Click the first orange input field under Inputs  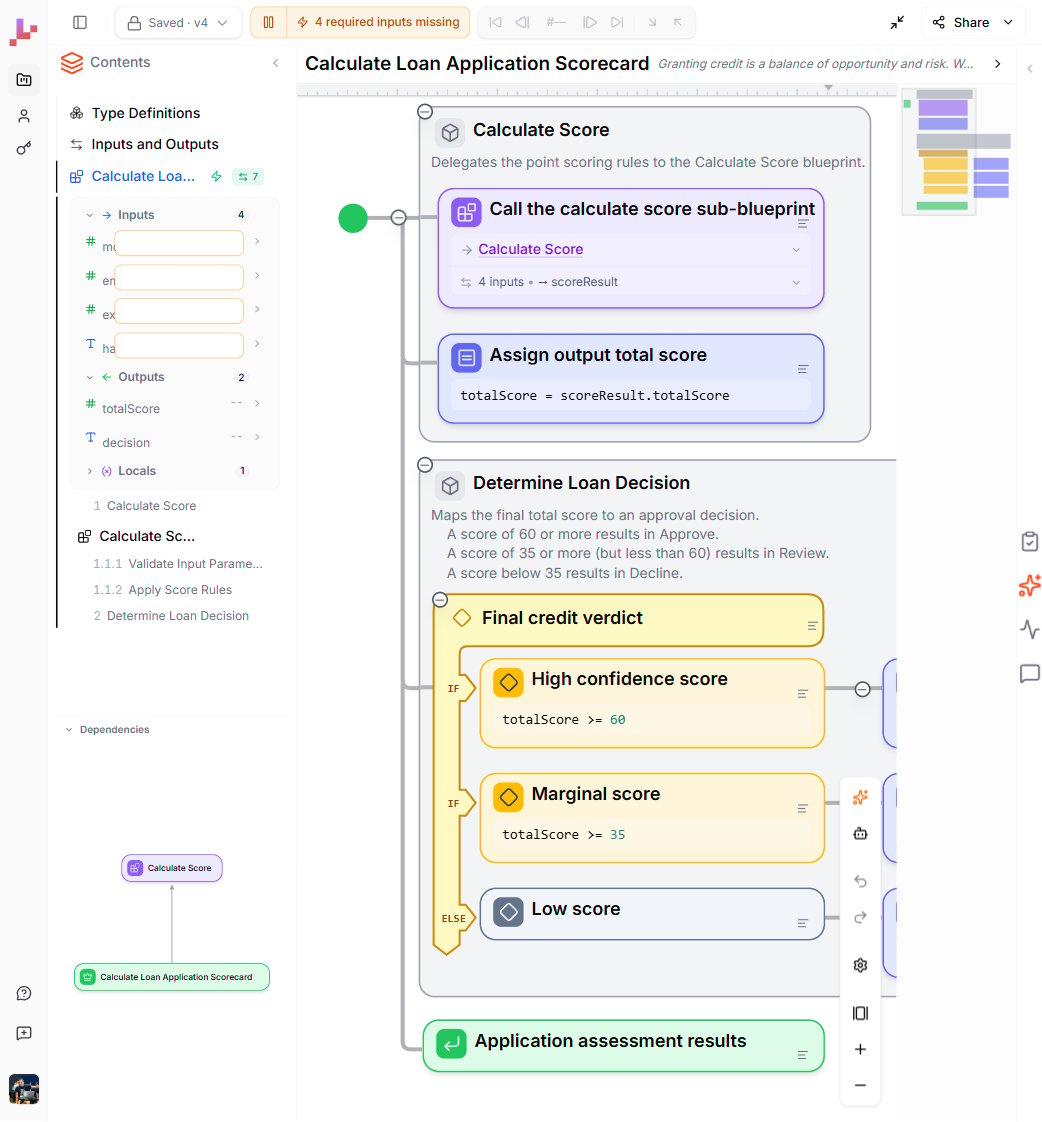point(179,243)
